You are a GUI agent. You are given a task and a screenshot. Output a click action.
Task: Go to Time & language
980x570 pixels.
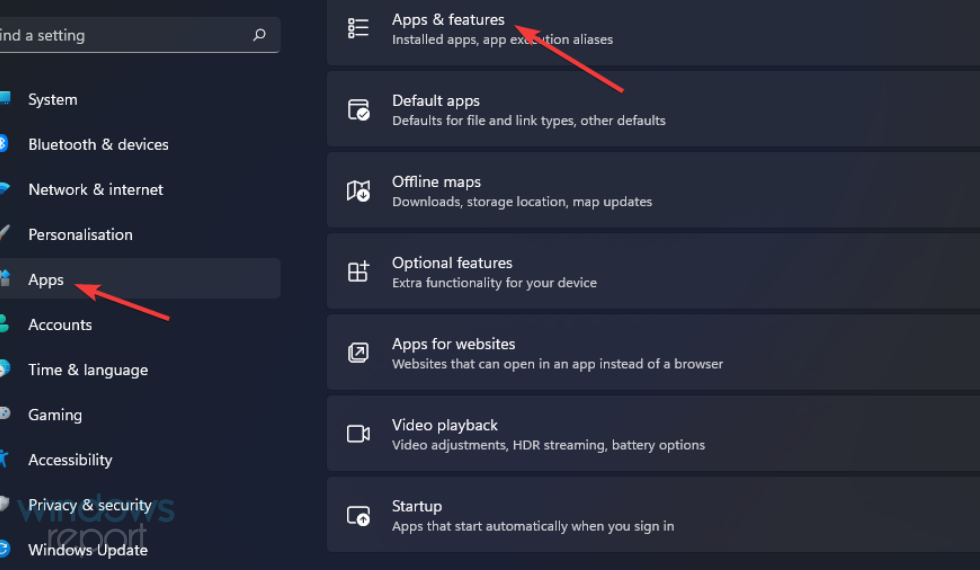click(x=88, y=370)
